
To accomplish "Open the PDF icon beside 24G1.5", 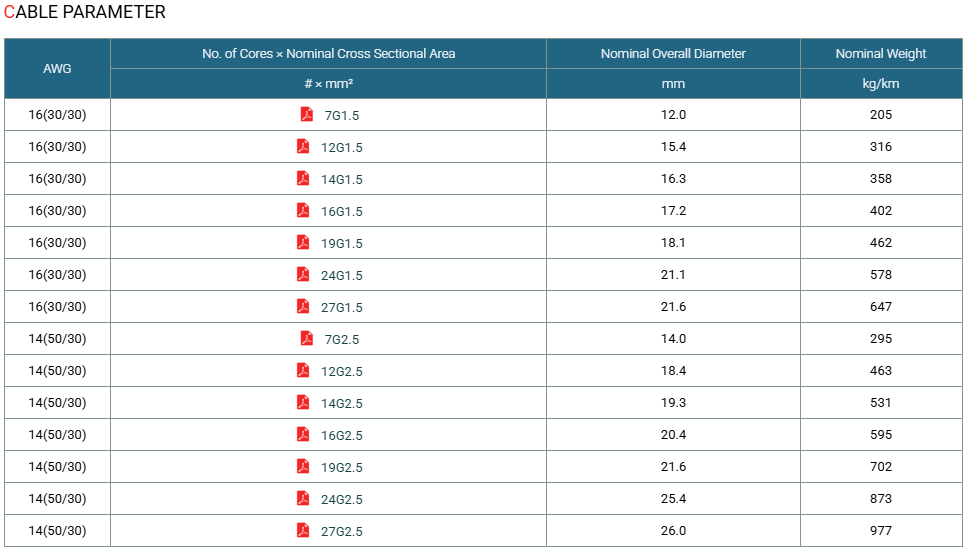I will [x=303, y=275].
